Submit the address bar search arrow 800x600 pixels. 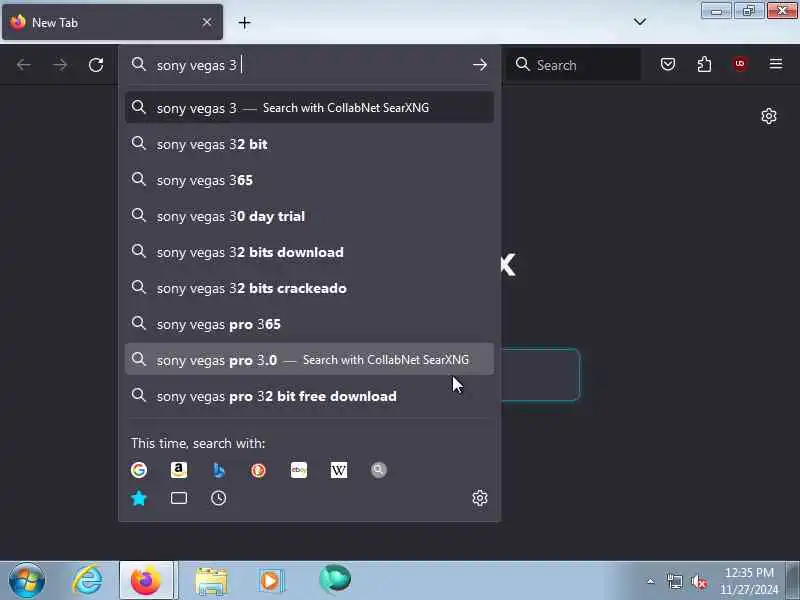tap(480, 65)
